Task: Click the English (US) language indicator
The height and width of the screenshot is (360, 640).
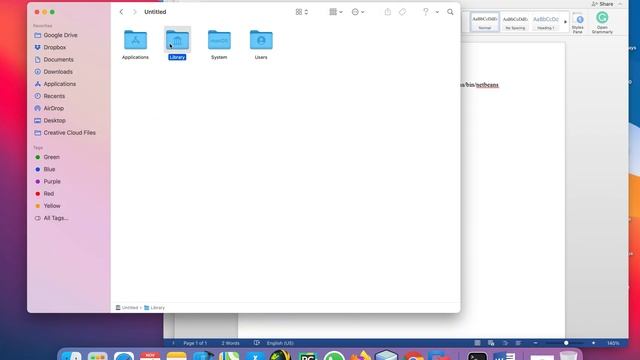Action: [x=280, y=343]
